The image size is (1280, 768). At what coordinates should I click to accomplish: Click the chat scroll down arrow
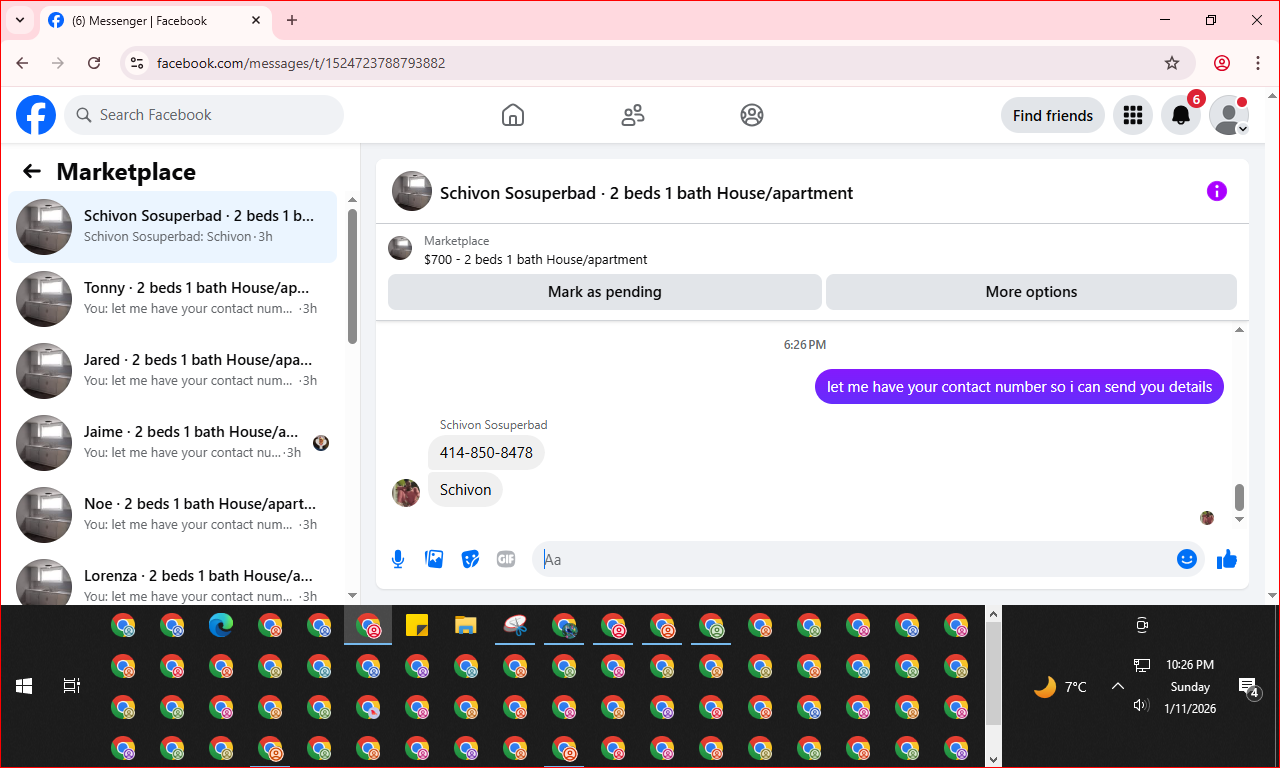click(x=1240, y=520)
